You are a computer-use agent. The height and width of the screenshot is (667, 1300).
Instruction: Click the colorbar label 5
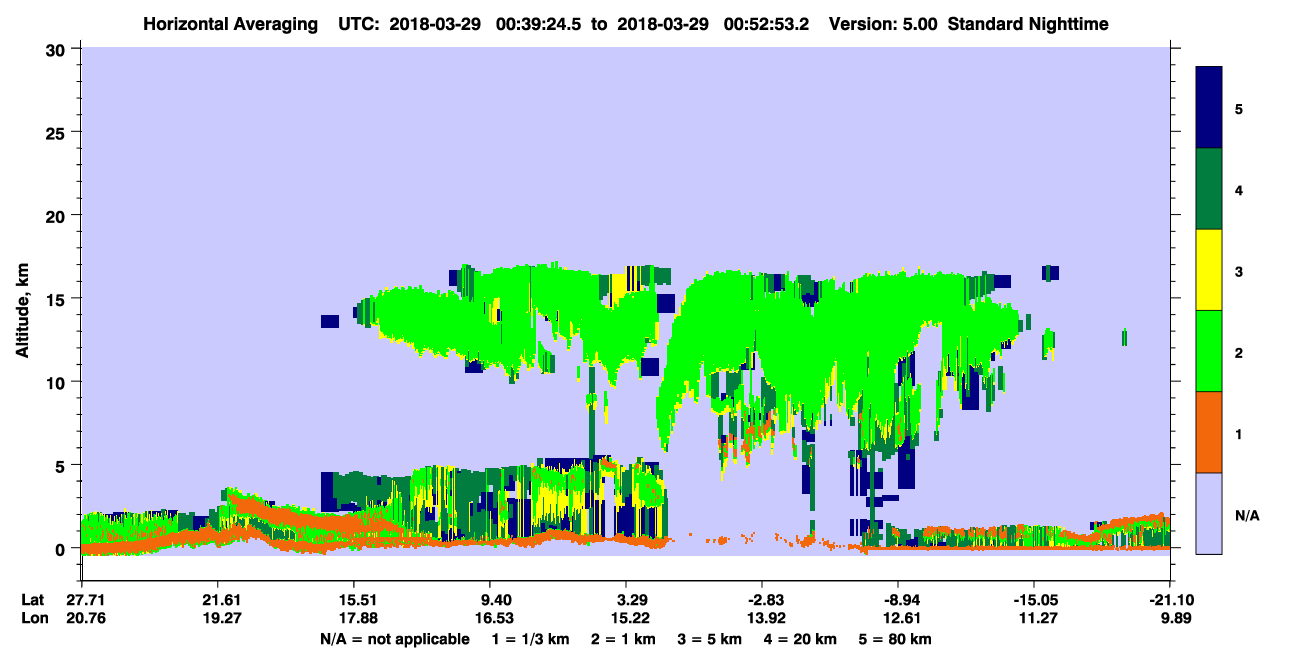tap(1239, 108)
